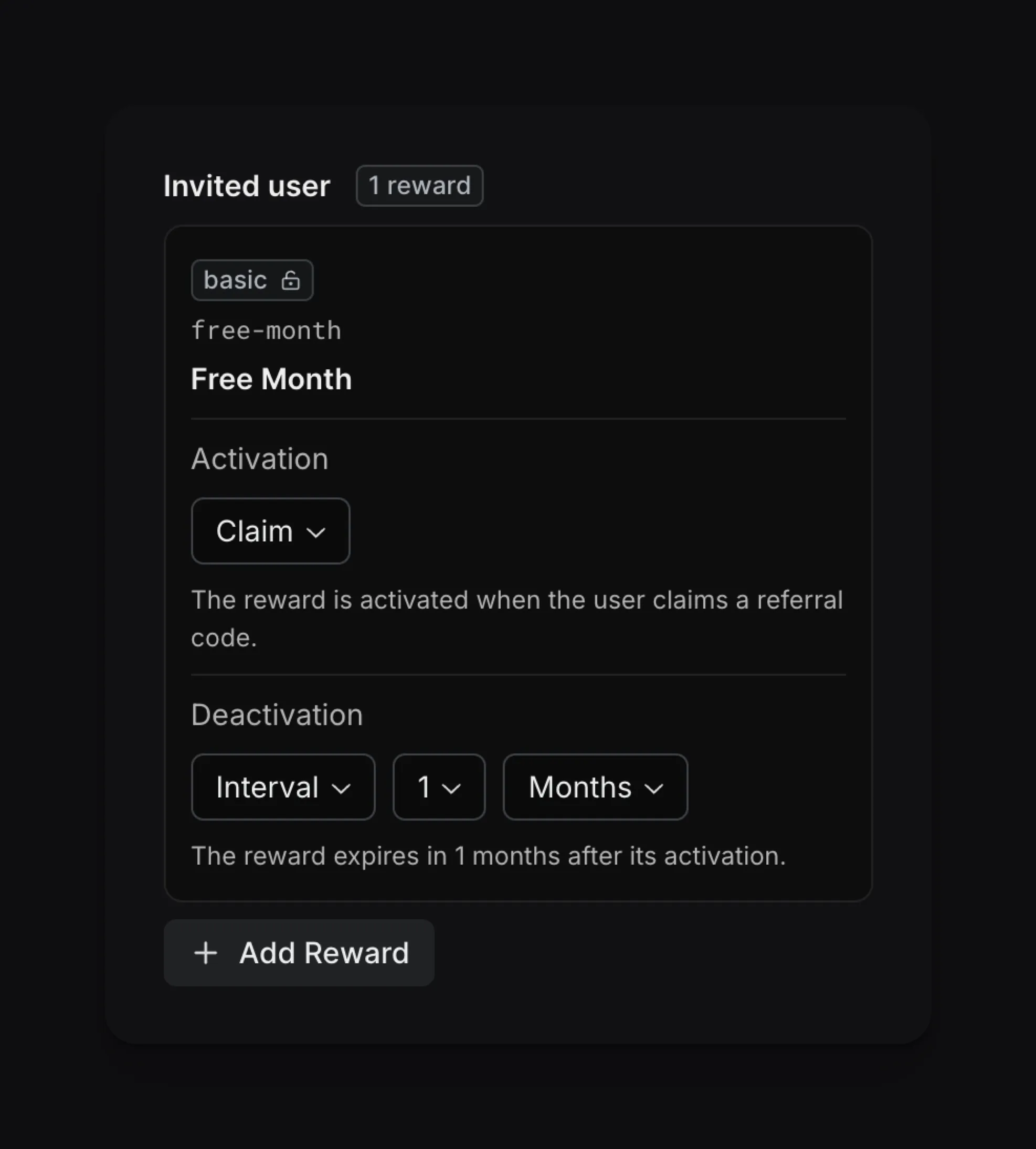1036x1149 pixels.
Task: Select the "Free Month" reward title
Action: 271,379
